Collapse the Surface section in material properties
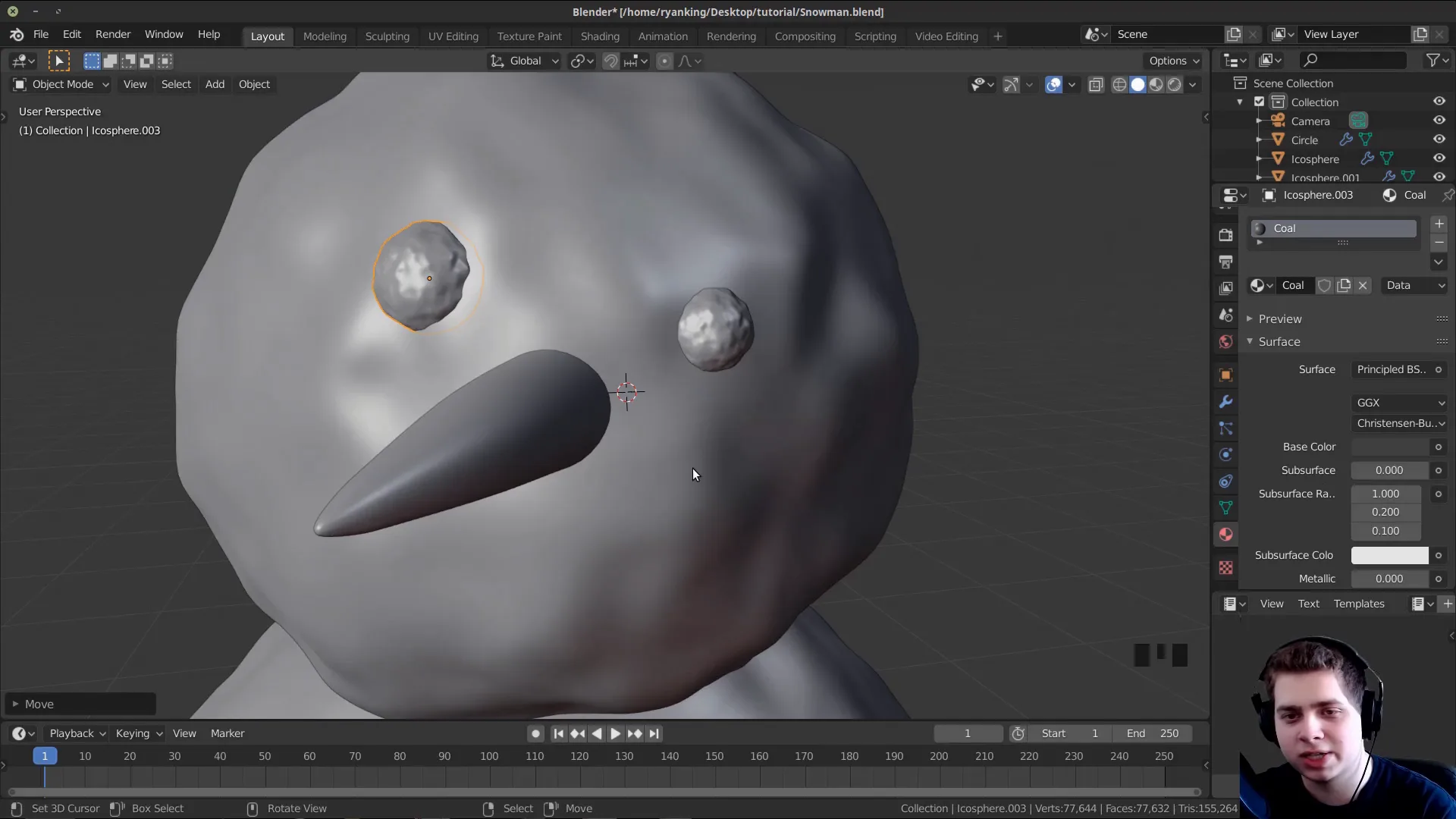Screen dimensions: 1456x819 pyautogui.click(x=1250, y=341)
